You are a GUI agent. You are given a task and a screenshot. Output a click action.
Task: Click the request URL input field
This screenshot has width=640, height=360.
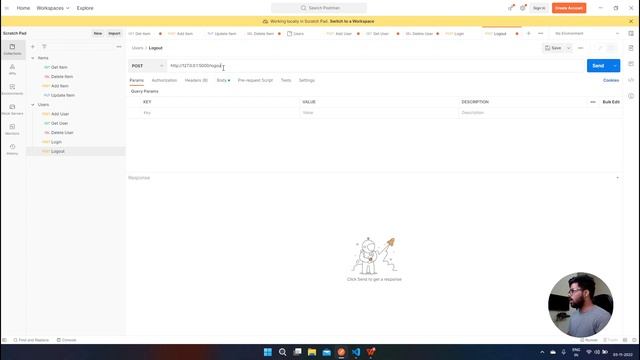click(x=376, y=66)
